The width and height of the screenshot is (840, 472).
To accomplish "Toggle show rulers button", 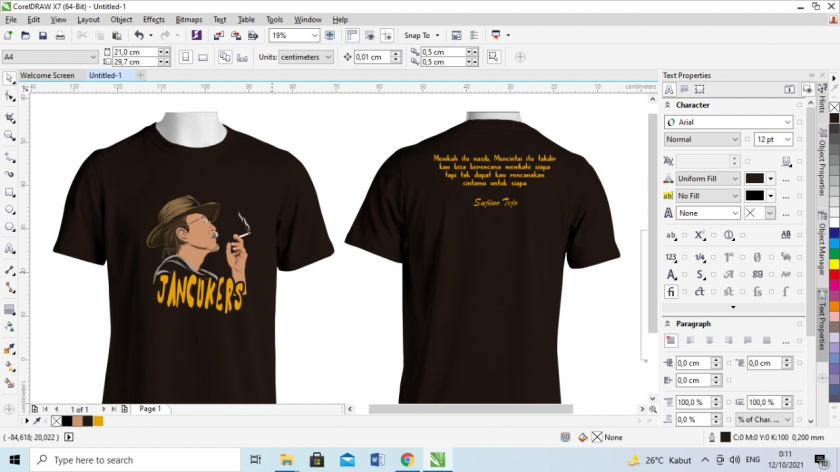I will pos(352,35).
